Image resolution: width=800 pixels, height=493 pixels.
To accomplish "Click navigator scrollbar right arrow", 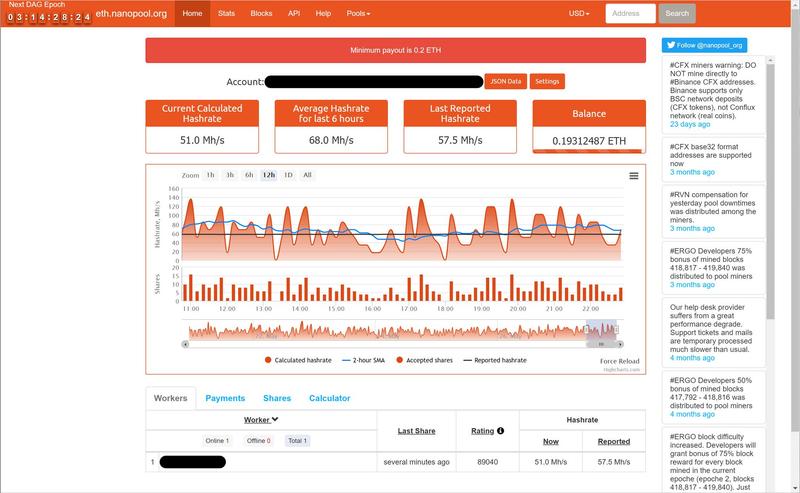I will click(x=620, y=344).
